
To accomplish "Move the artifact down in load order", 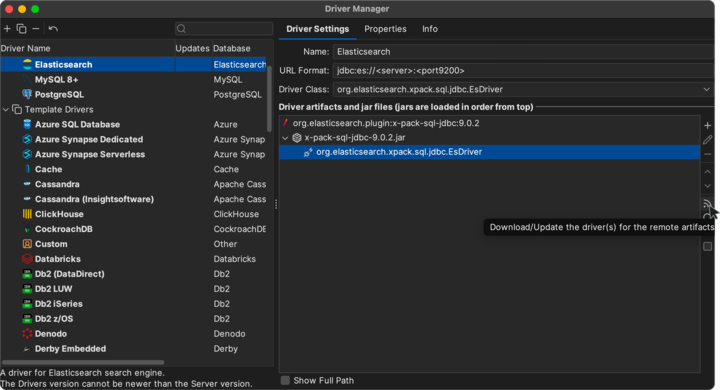I will pos(708,186).
